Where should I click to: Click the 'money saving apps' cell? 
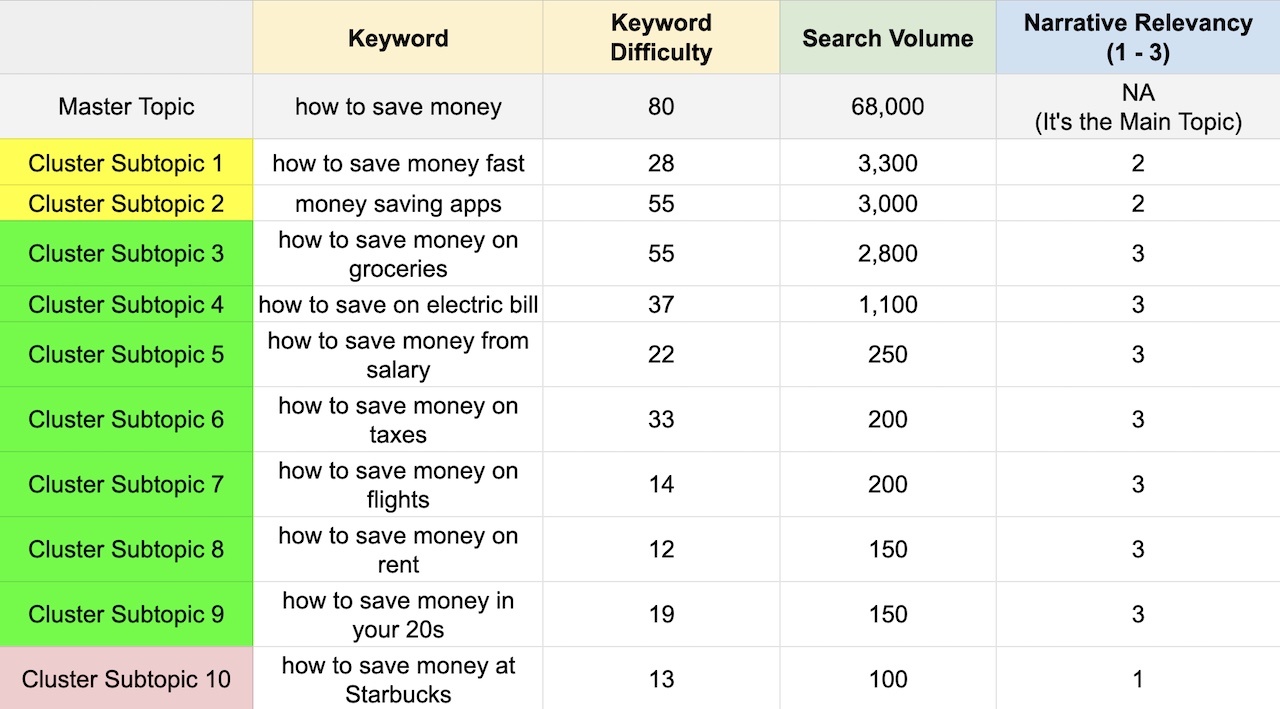[398, 203]
